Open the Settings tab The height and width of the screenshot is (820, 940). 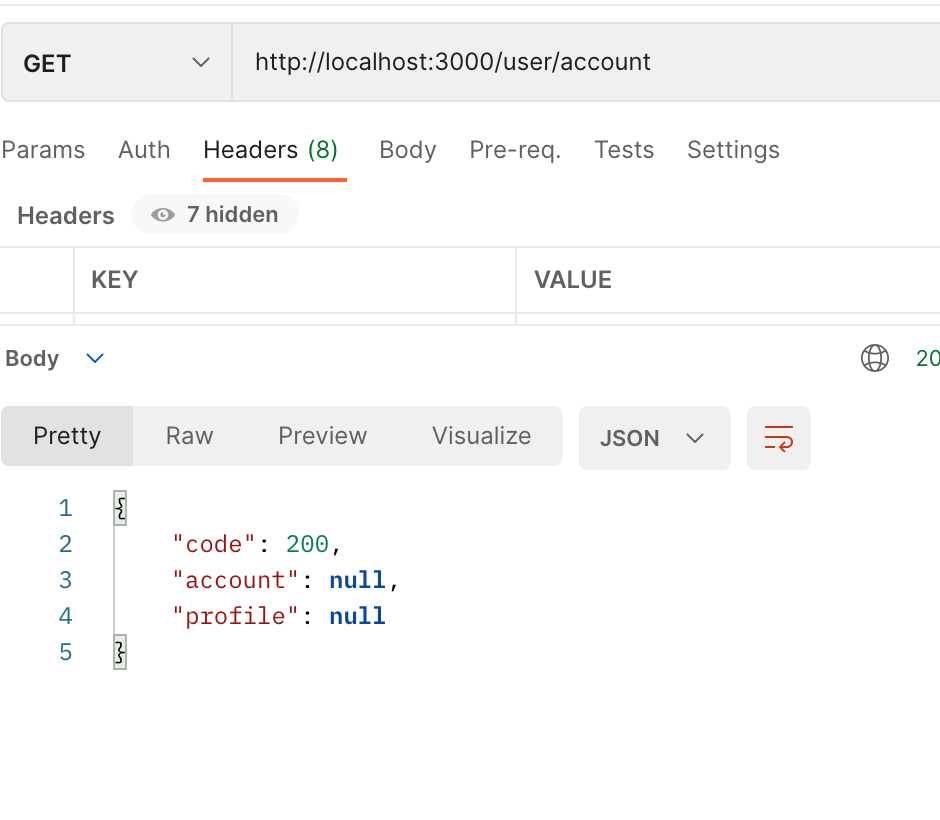tap(733, 150)
